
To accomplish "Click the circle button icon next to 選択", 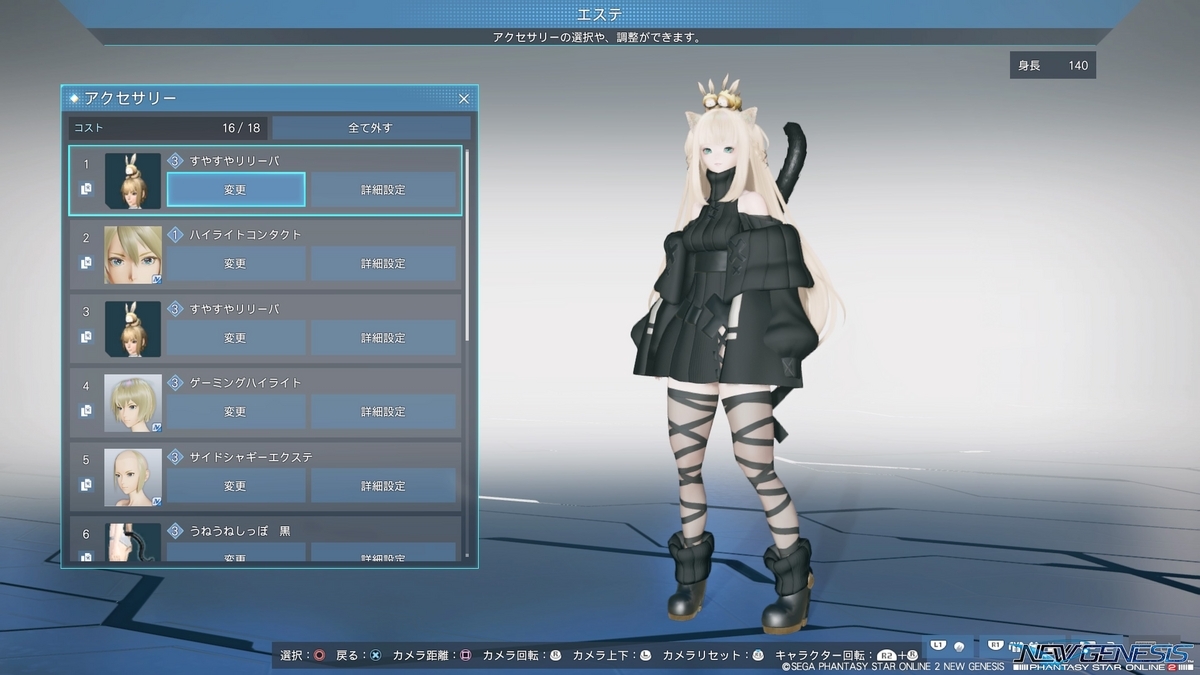I will (319, 656).
